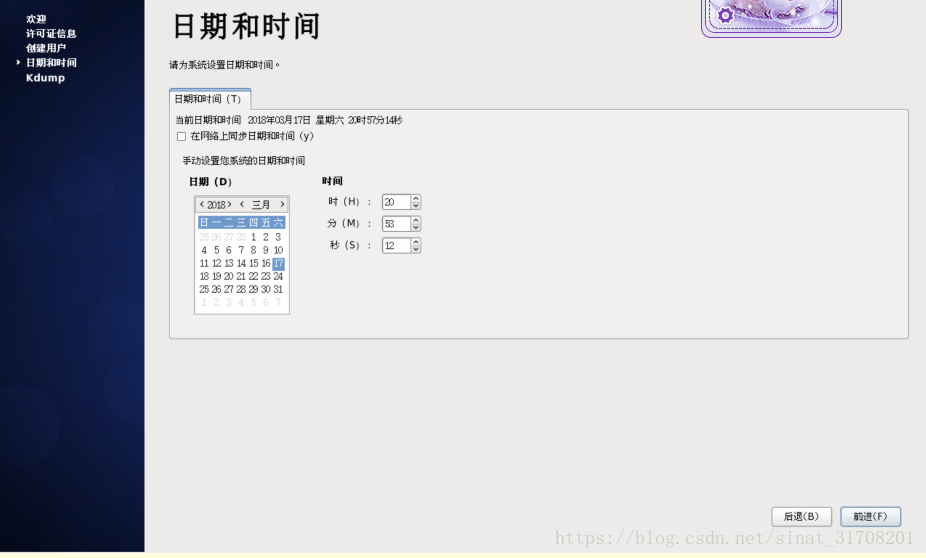
Task: Click the 欢迎 sidebar step
Action: (x=36, y=19)
